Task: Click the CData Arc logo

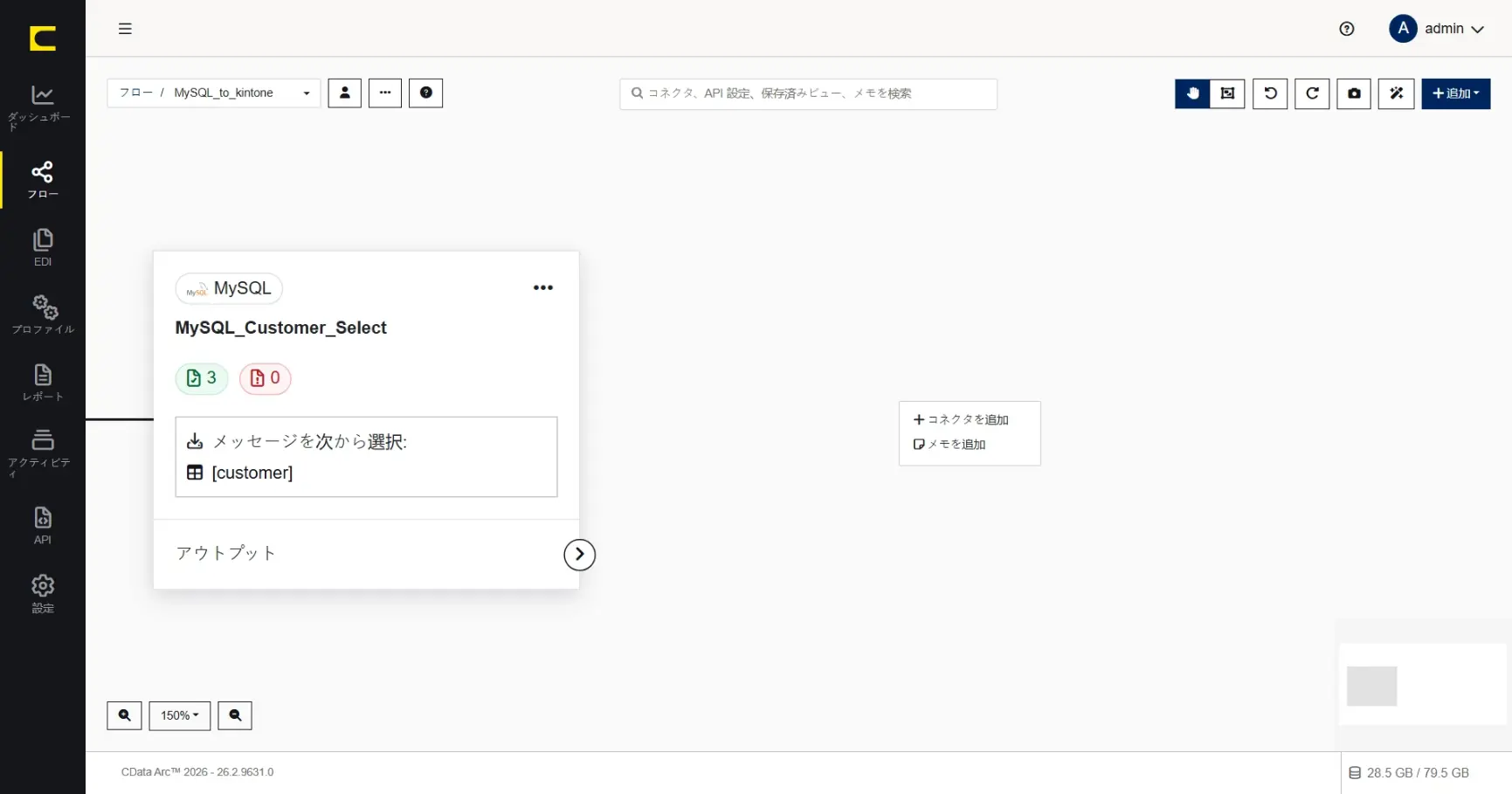Action: 42,38
